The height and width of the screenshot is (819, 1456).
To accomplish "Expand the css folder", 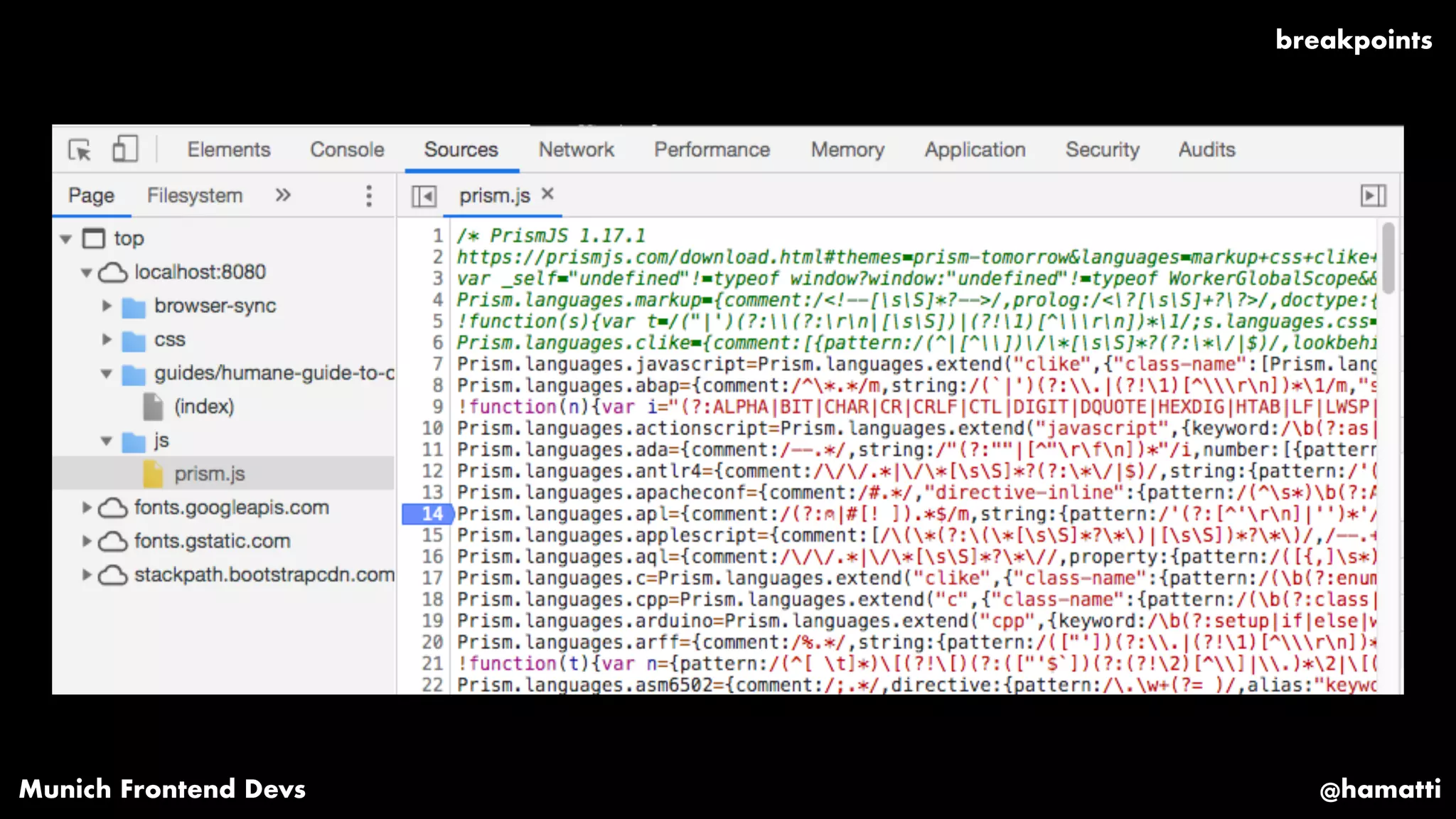I will [x=107, y=339].
